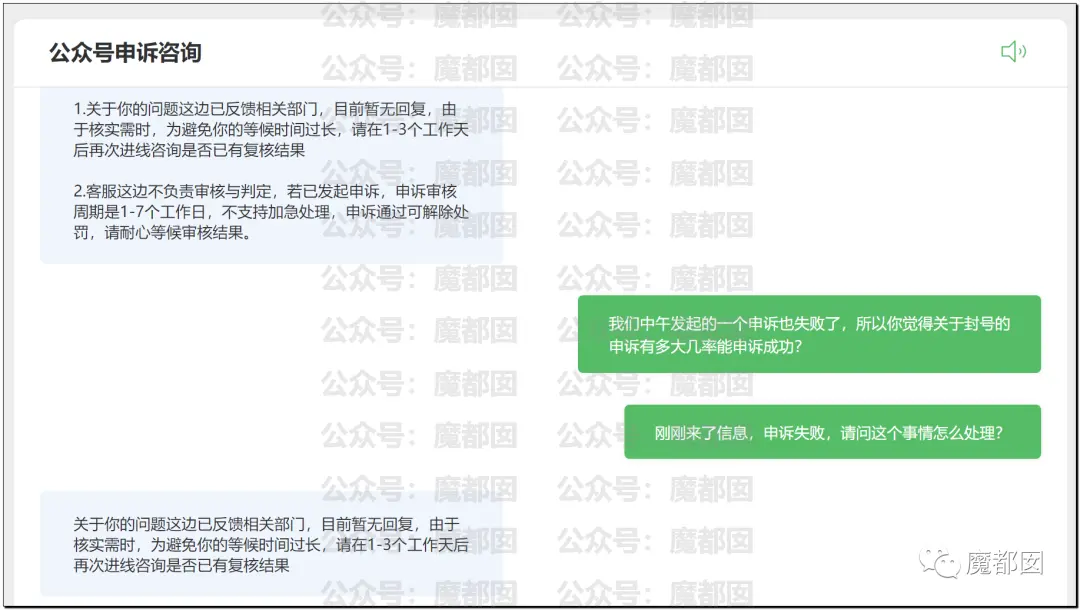Select the last reply starting 关于你的问题这边已反馈
The image size is (1080, 610).
(x=271, y=544)
